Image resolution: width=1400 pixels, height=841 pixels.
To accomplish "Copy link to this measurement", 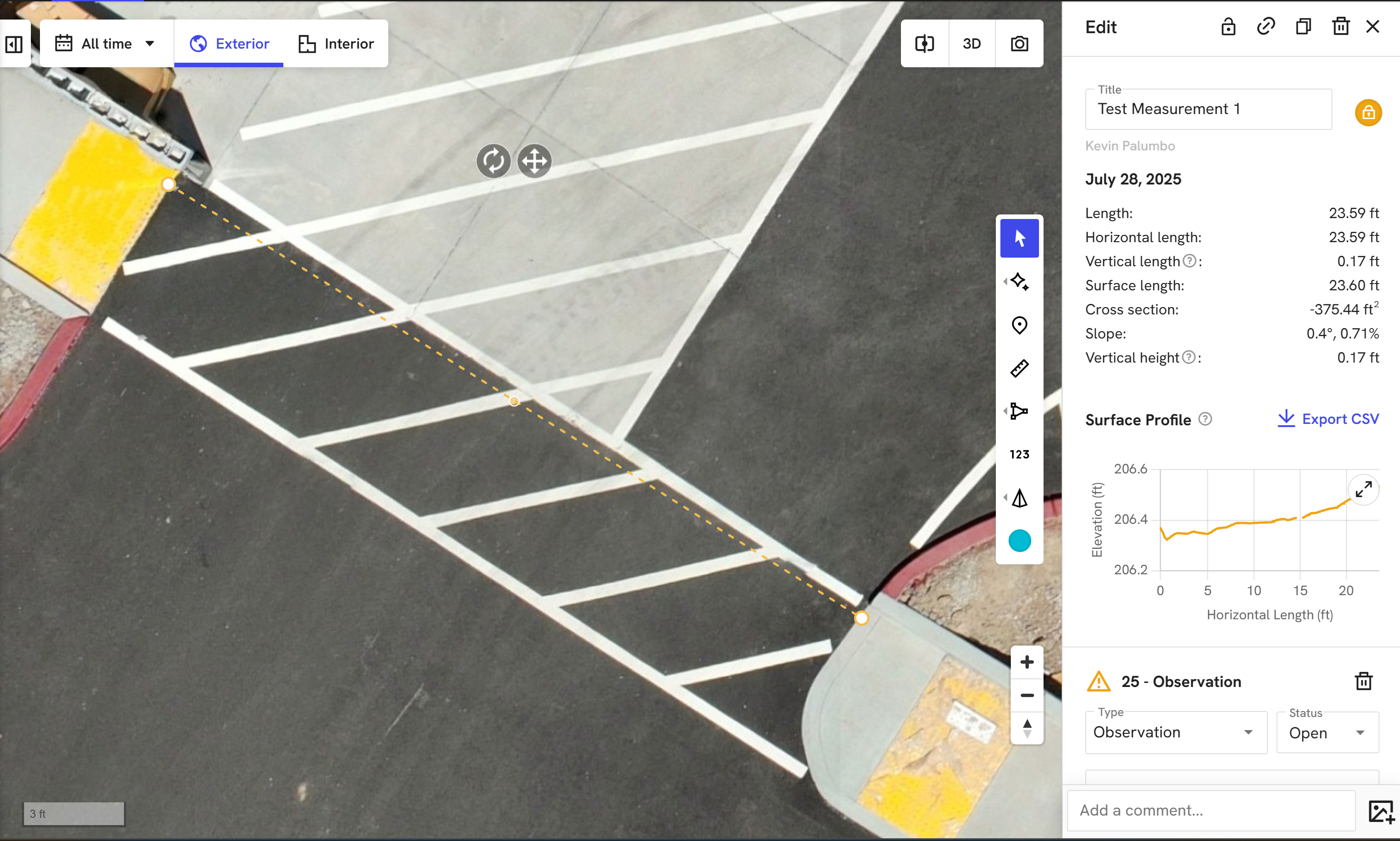I will coord(1265,27).
